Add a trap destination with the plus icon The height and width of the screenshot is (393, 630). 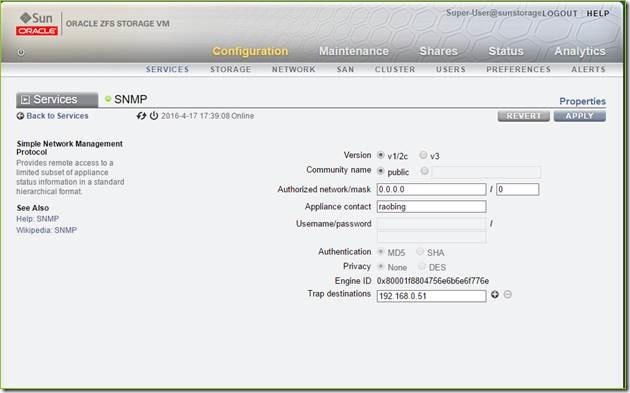[x=495, y=295]
